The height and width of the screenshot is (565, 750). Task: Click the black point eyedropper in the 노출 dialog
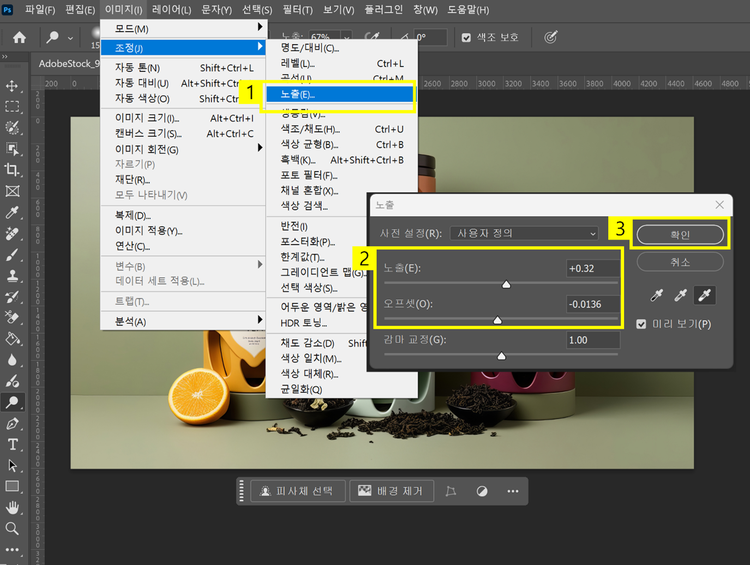[x=657, y=296]
